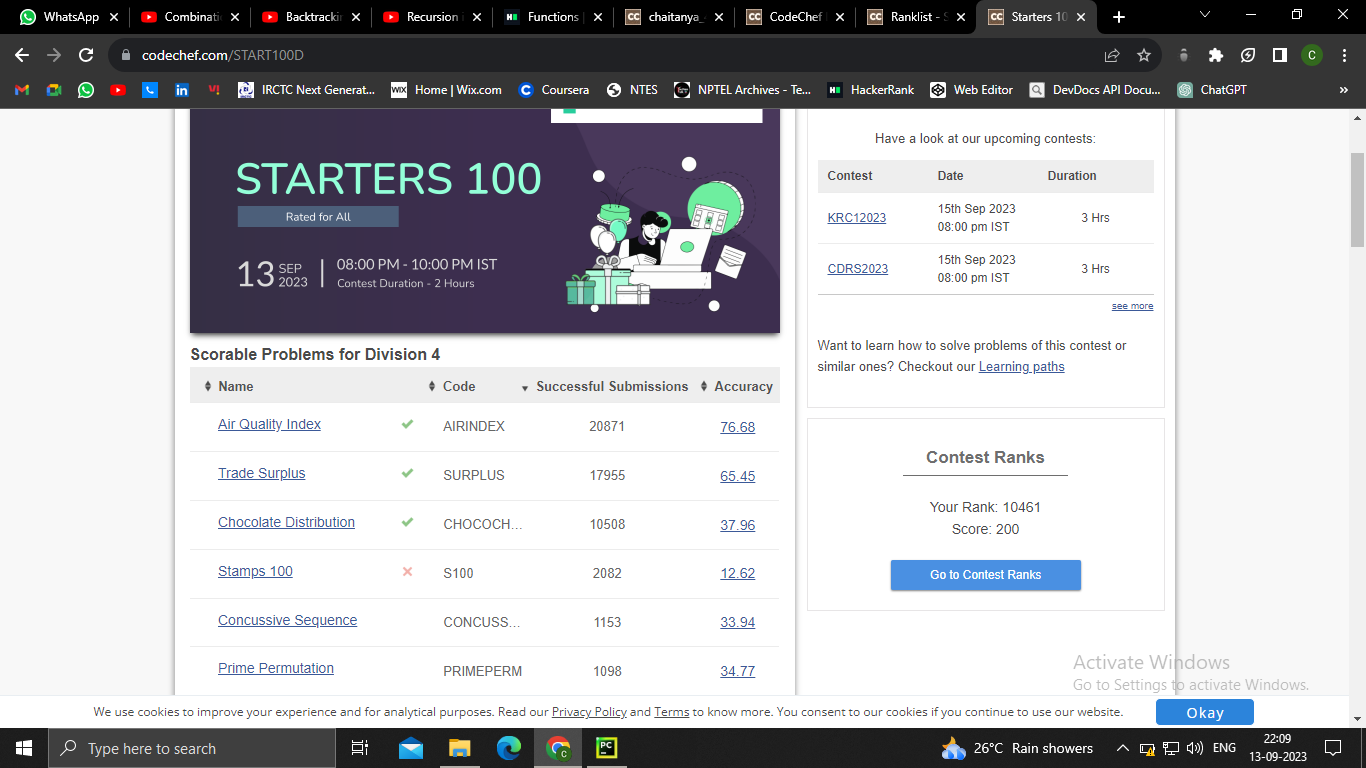Open the KRC12023 contest link
The image size is (1366, 768).
857,218
